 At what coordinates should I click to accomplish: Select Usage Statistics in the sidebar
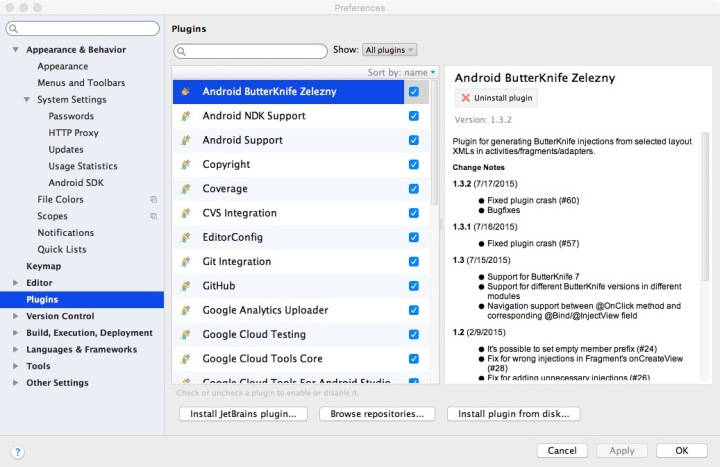(83, 166)
